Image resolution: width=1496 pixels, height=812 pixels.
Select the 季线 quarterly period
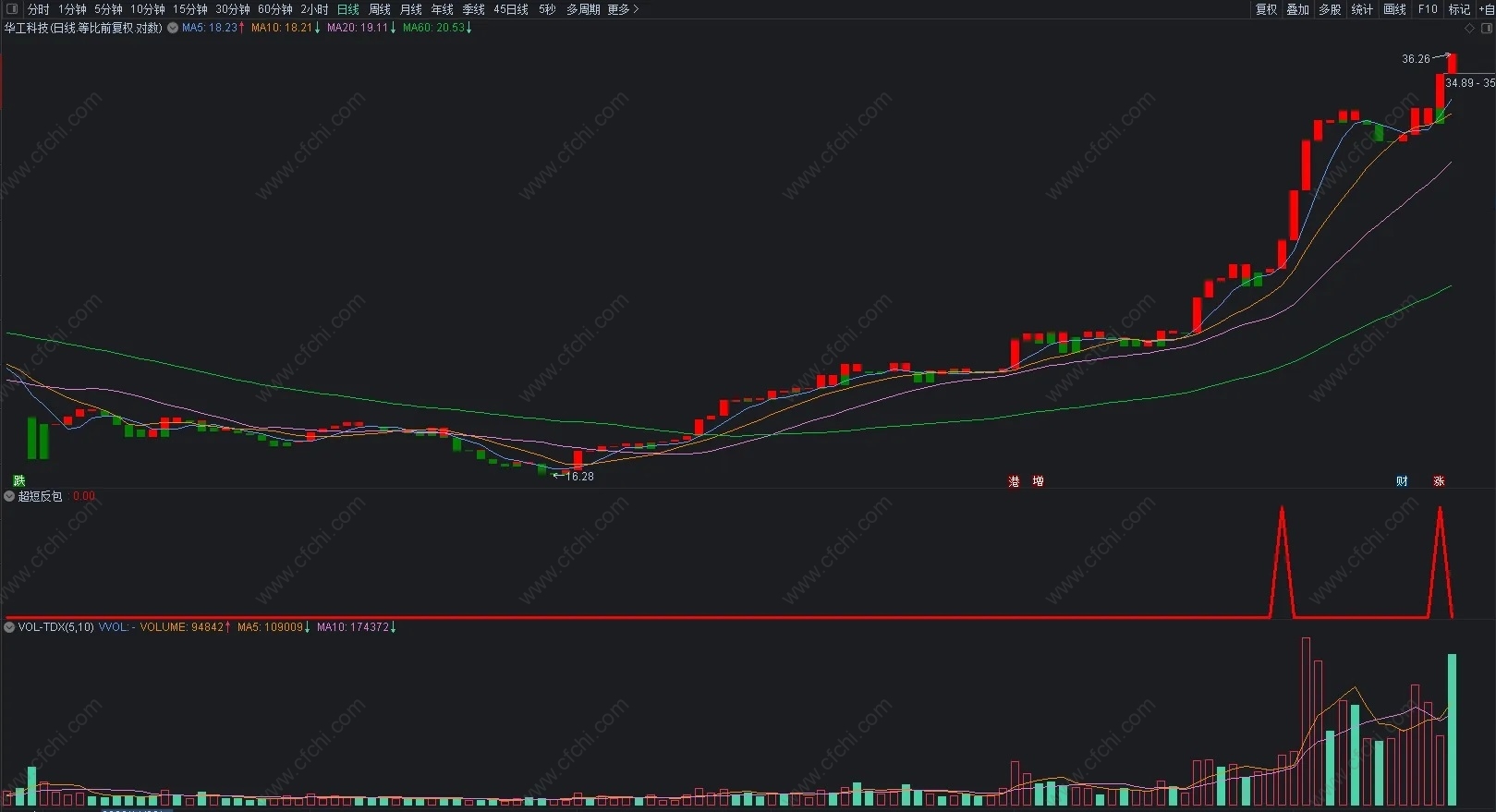(473, 9)
